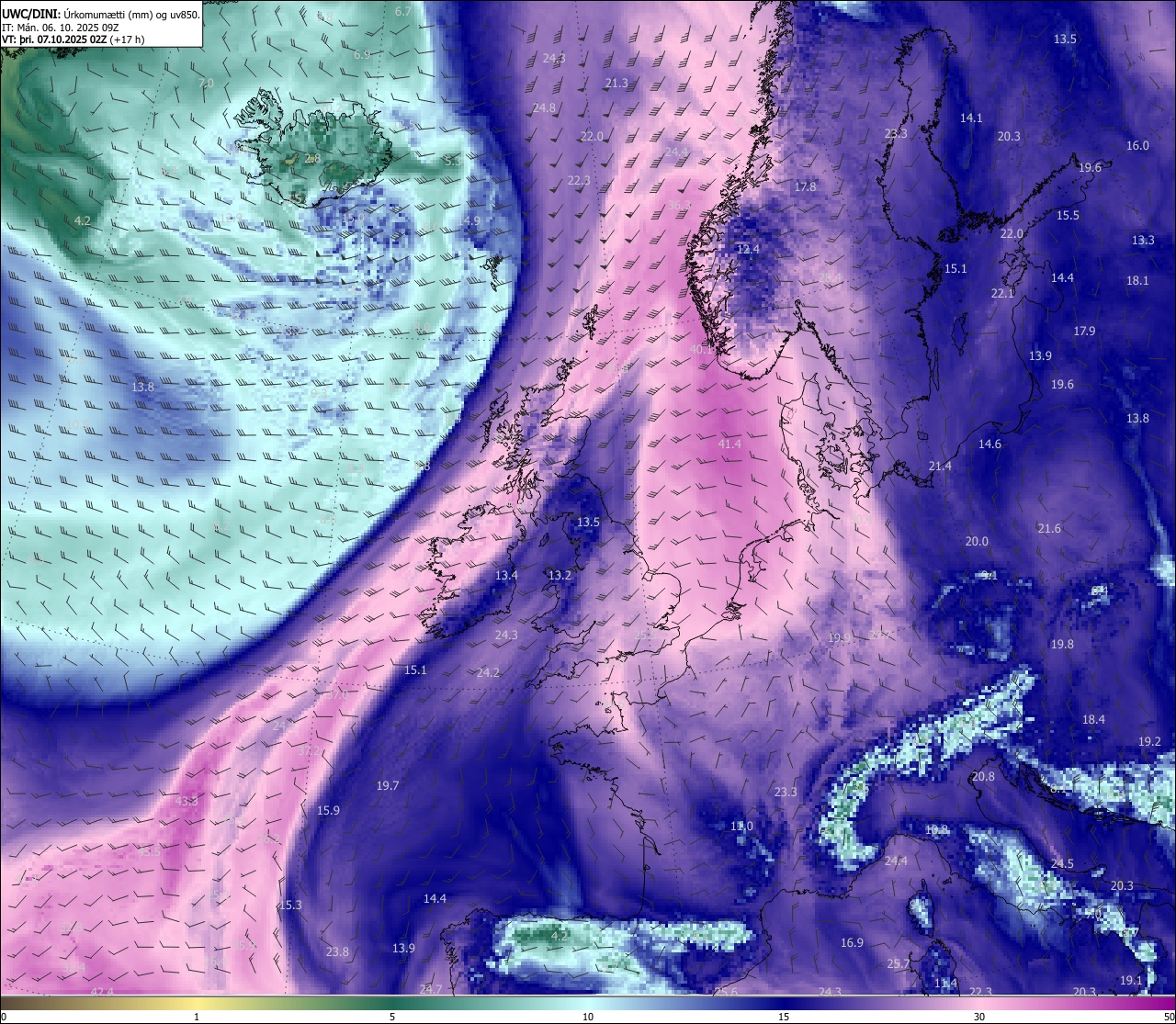The height and width of the screenshot is (1024, 1176).
Task: Click the '10' tick label on the colour scale
Action: point(588,1017)
